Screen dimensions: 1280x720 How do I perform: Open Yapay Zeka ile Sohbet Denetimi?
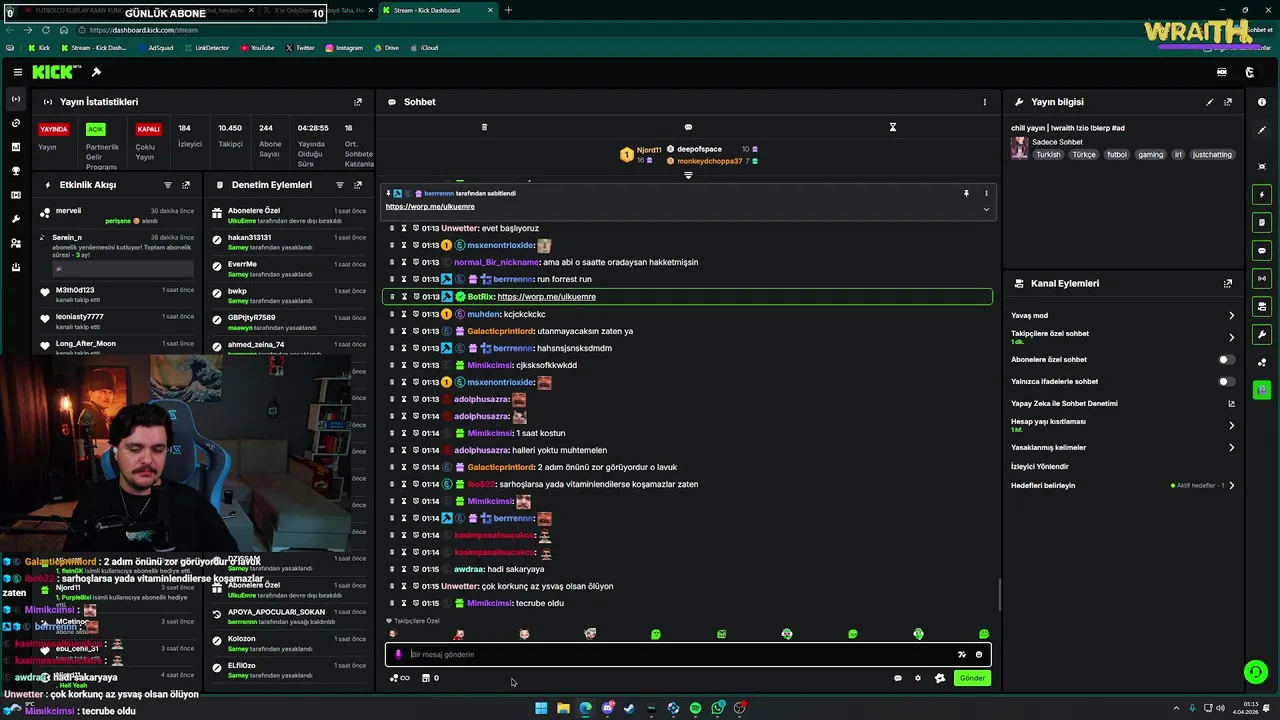tap(1122, 404)
